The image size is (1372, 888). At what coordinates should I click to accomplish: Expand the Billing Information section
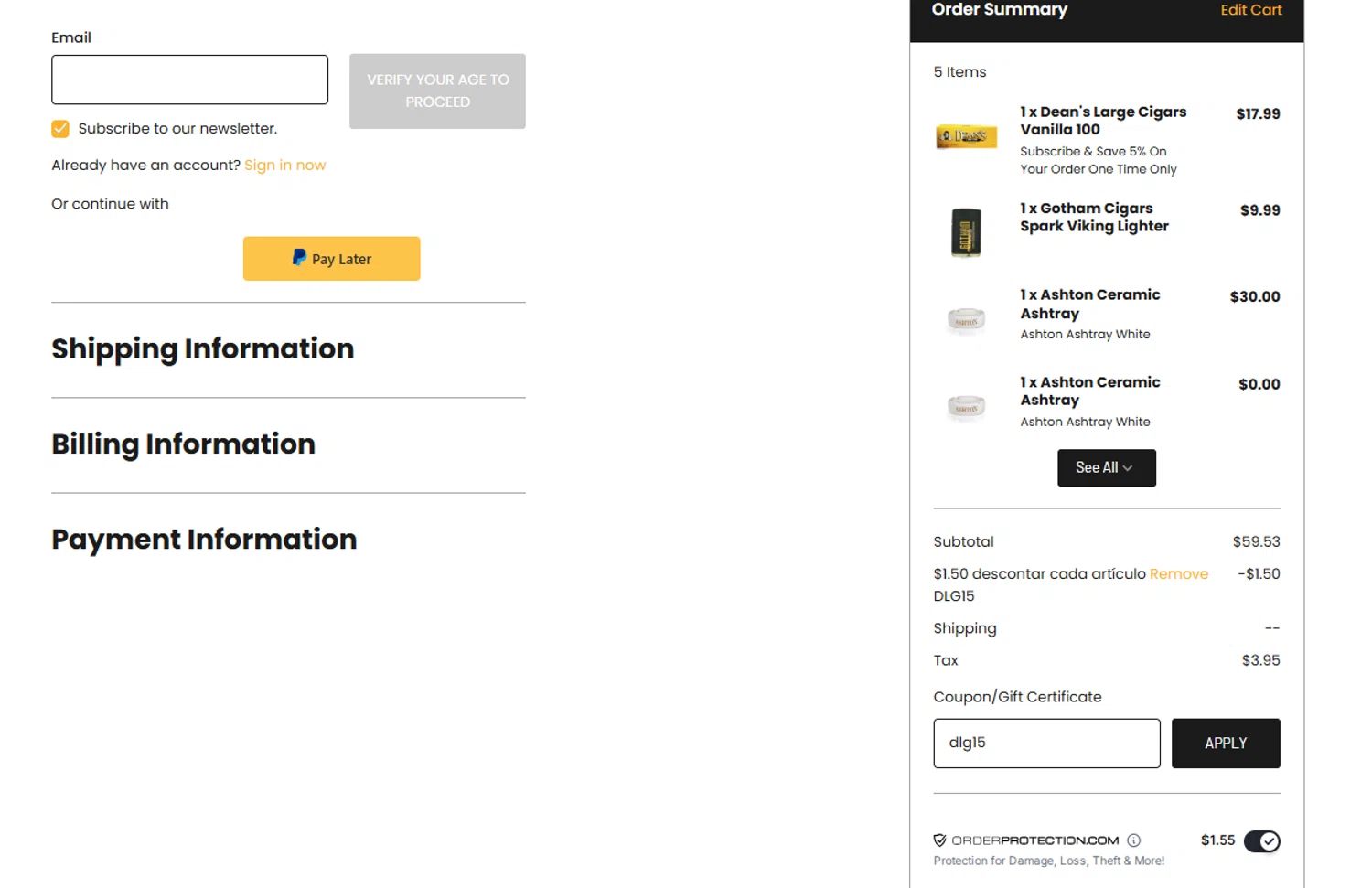pyautogui.click(x=183, y=444)
